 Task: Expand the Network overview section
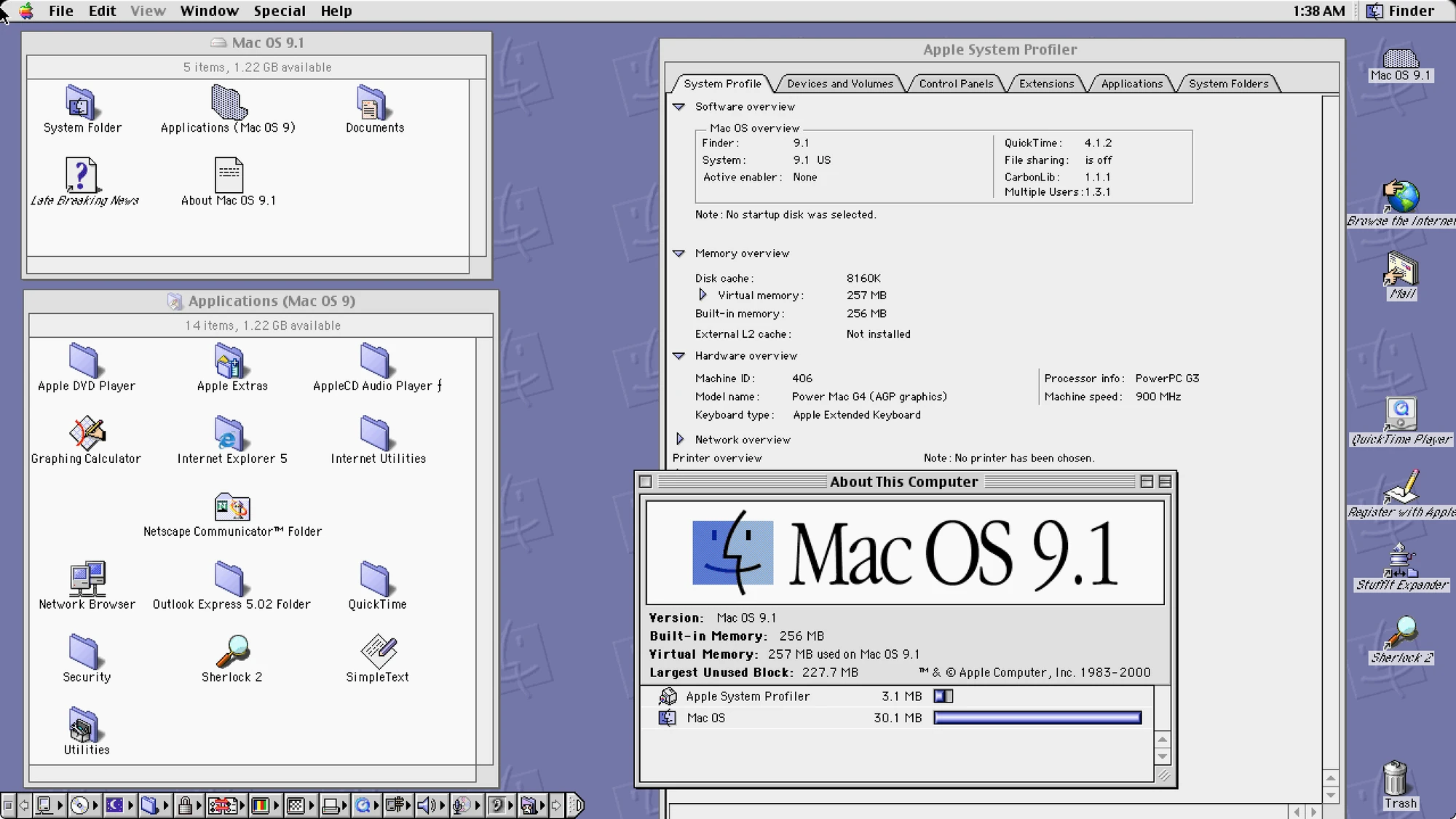pos(681,438)
